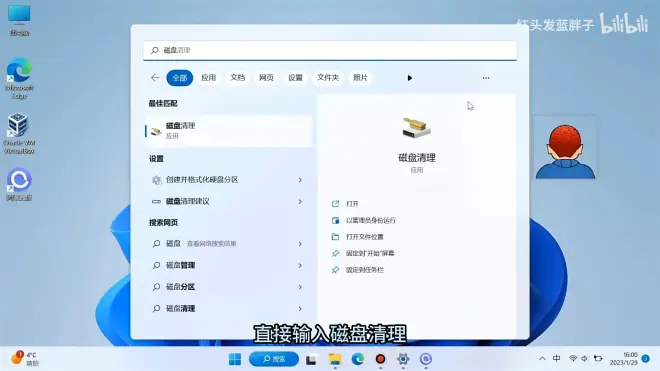Expand chevron for 磁盘管理 suggestion
This screenshot has height=371, width=660.
300,265
